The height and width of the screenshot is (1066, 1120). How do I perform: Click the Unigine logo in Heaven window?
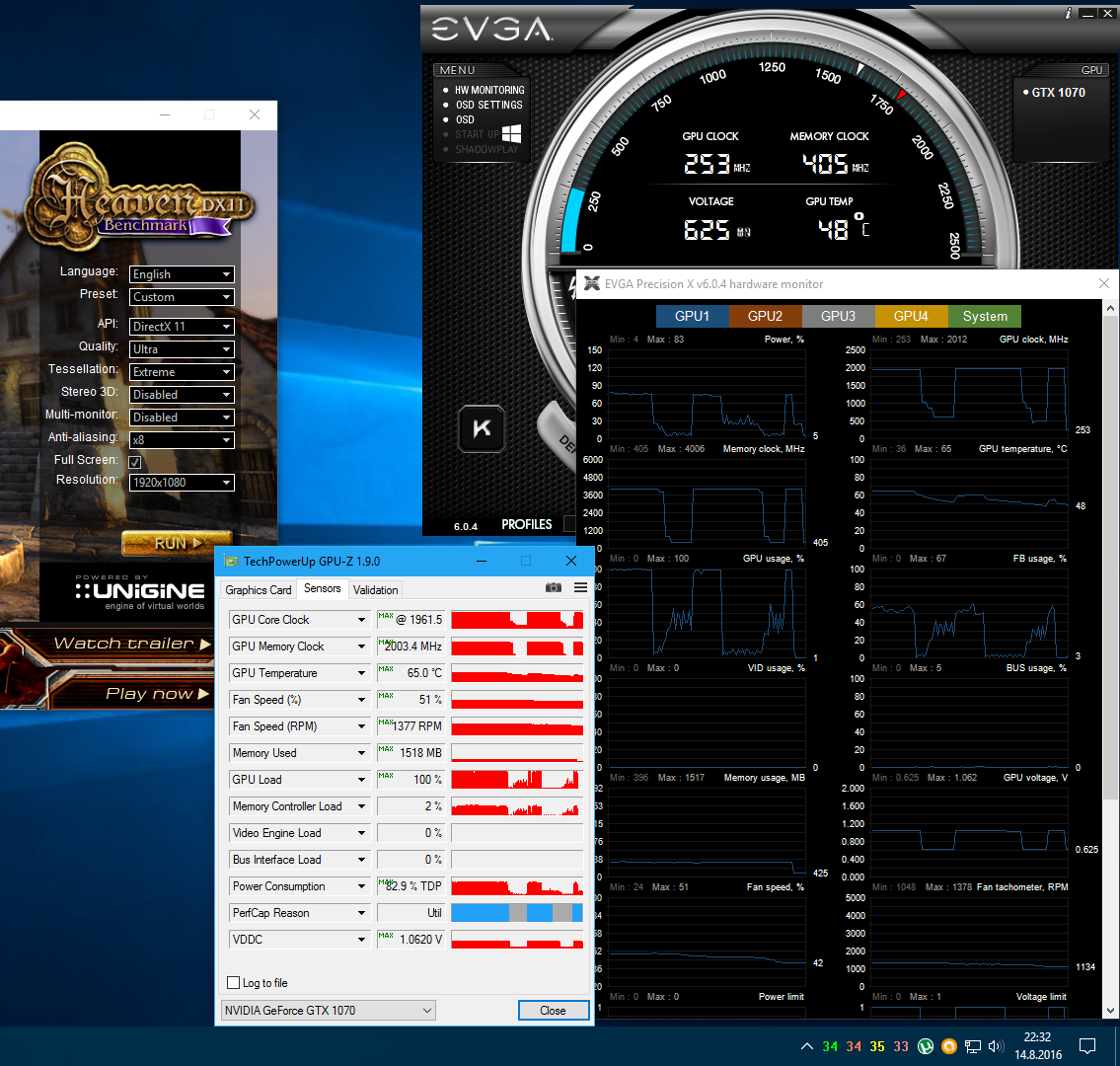pyautogui.click(x=140, y=592)
